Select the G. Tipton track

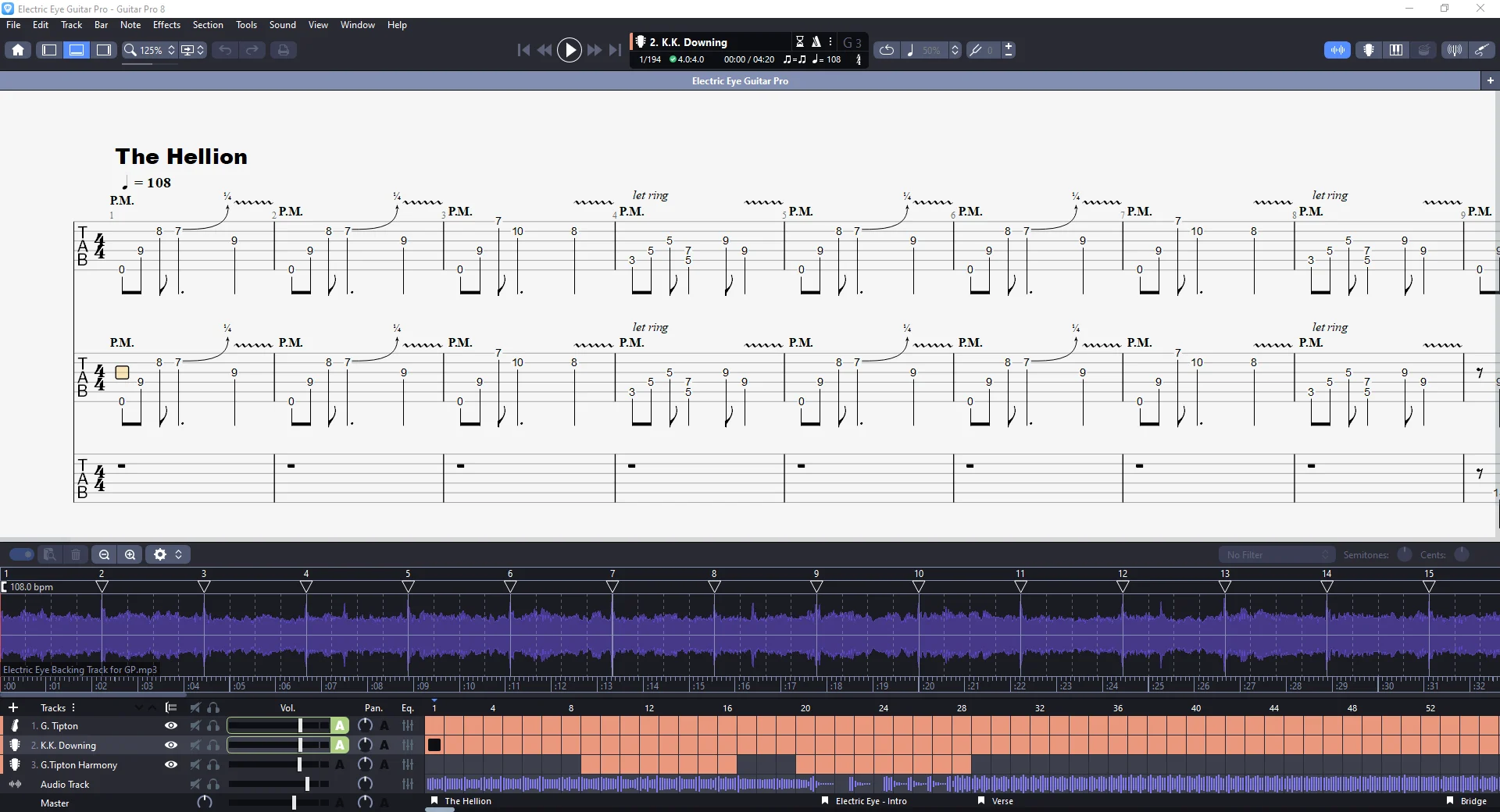click(x=59, y=725)
